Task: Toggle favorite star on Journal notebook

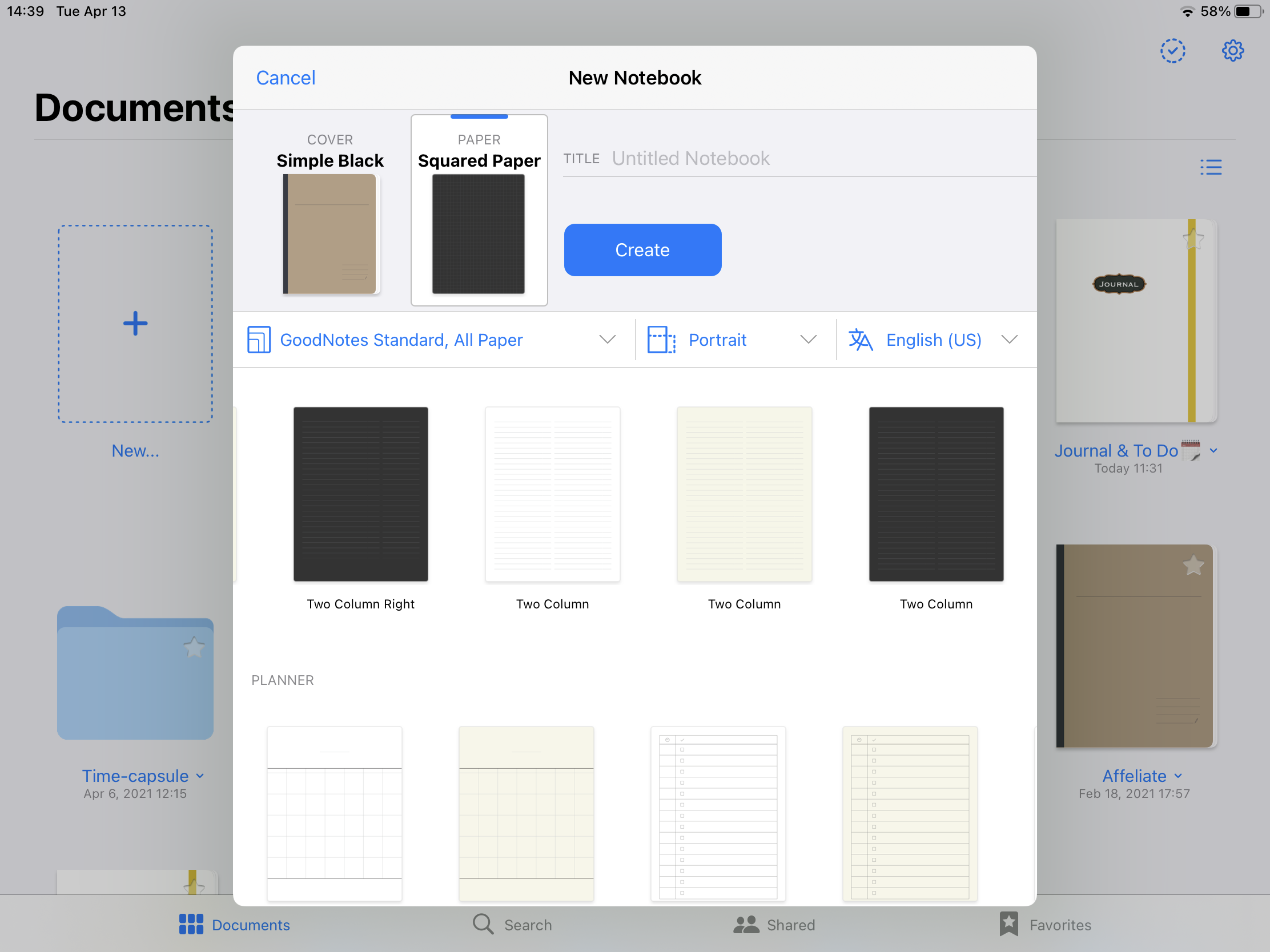Action: 1193,239
